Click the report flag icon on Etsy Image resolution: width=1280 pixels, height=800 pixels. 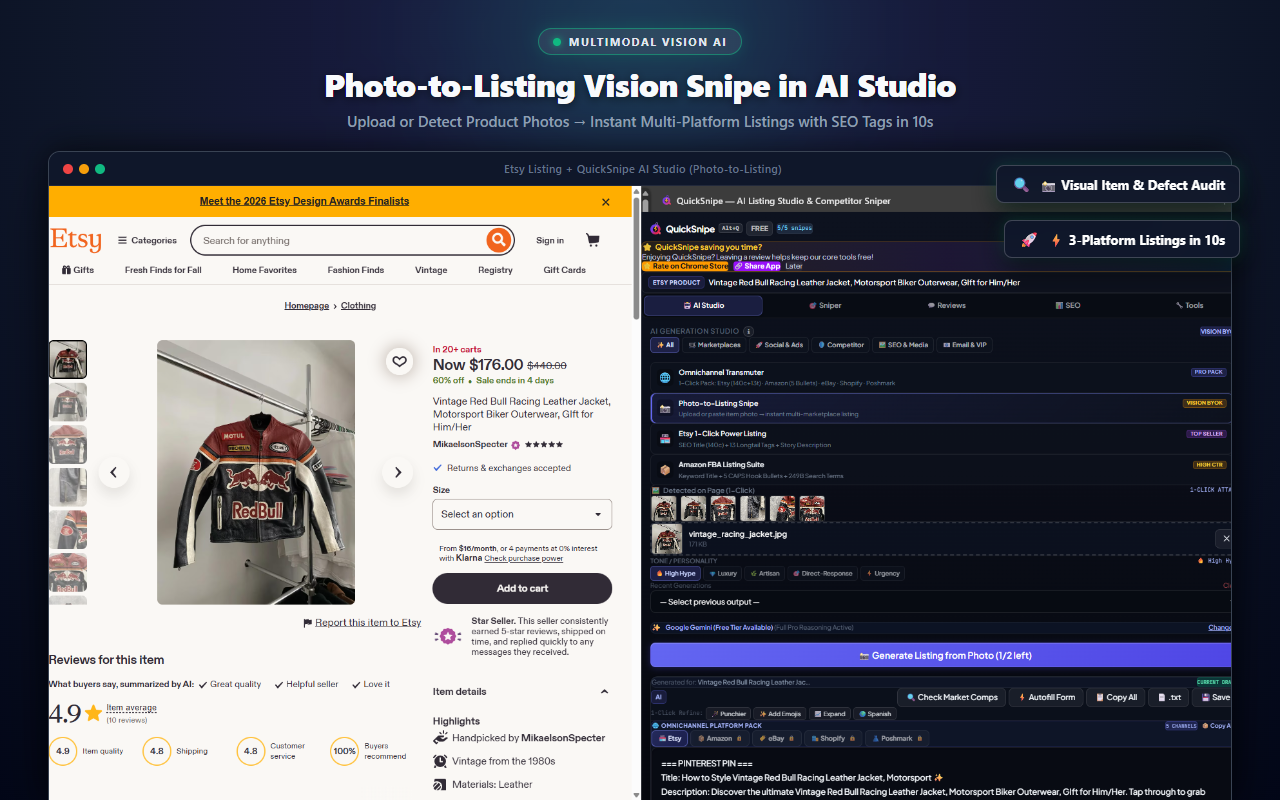pos(308,622)
